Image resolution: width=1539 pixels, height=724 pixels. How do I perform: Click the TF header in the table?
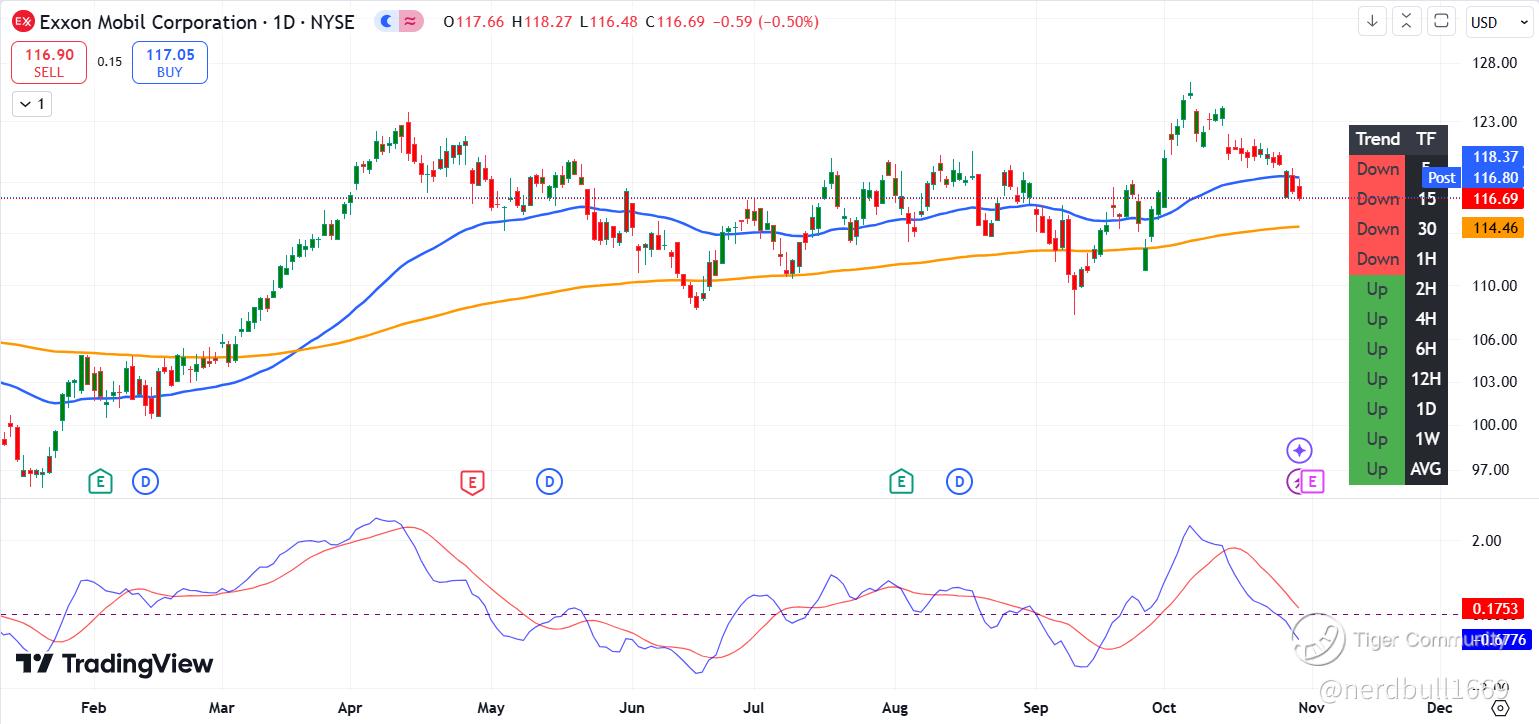tap(1426, 139)
